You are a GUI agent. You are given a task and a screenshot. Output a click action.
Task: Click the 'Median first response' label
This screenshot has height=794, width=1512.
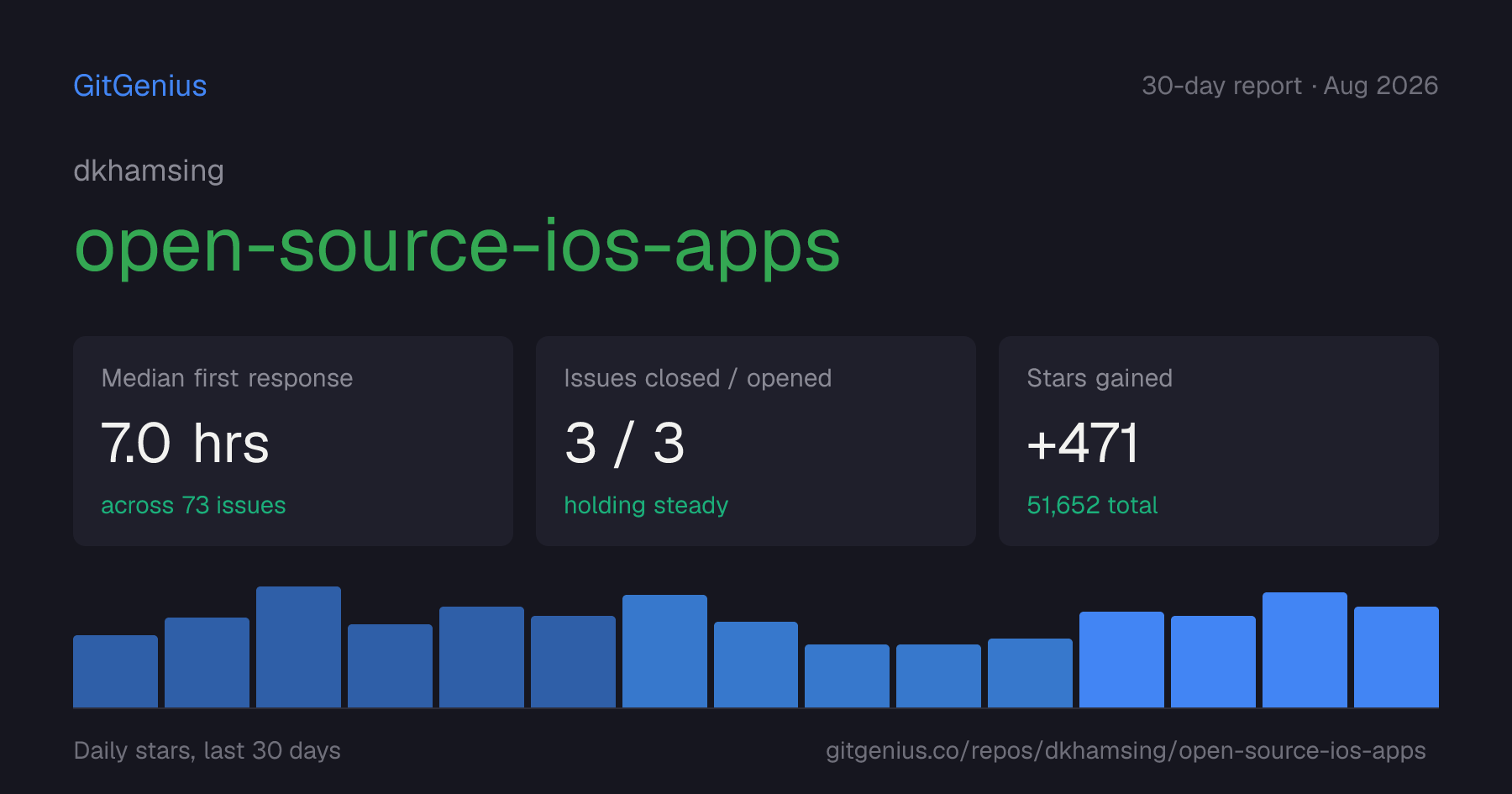click(x=227, y=378)
